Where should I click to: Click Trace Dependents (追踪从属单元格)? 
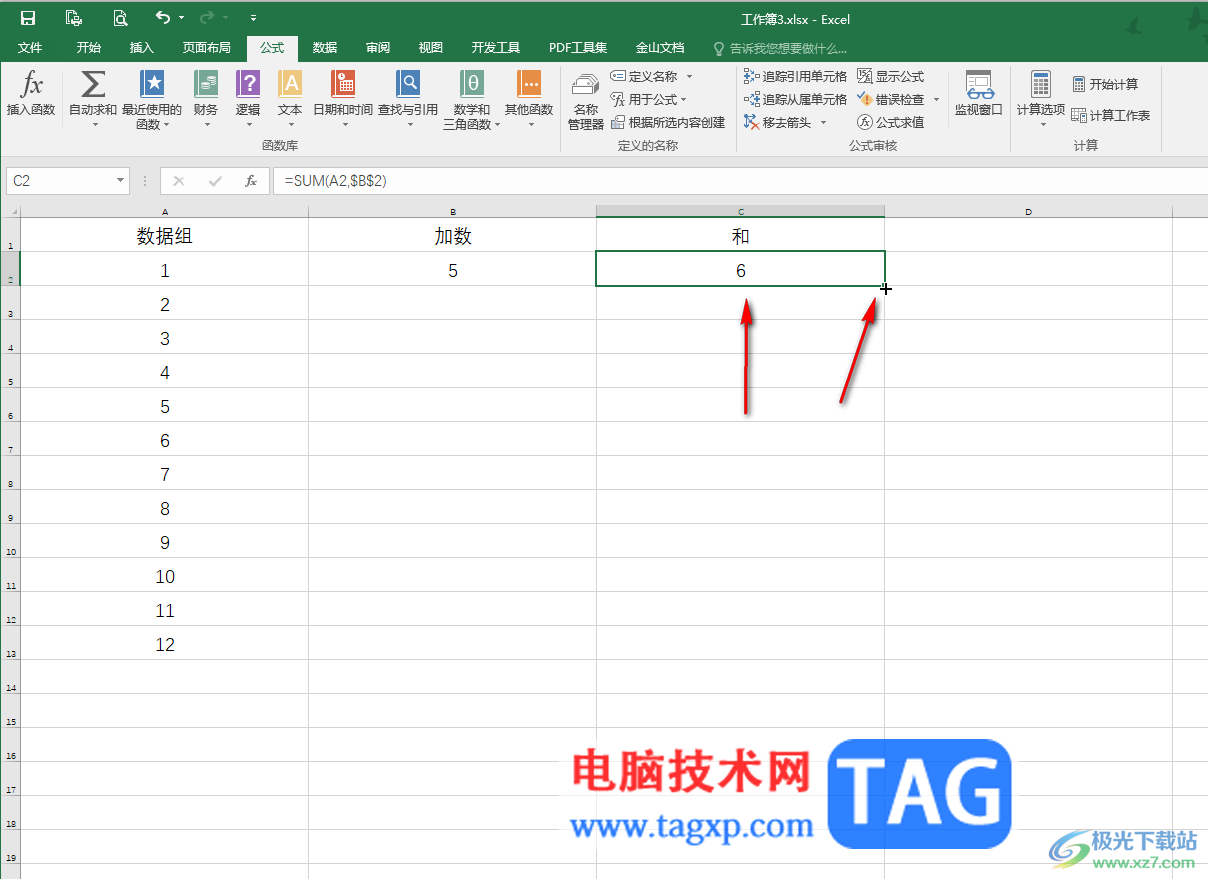pos(796,99)
